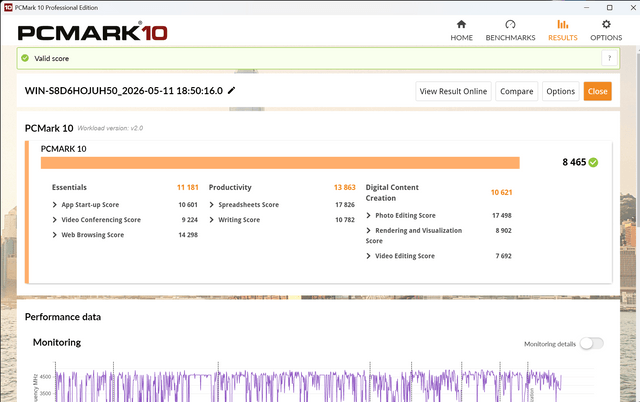Select the RESULTS tab label
This screenshot has width=640, height=402.
[x=562, y=38]
